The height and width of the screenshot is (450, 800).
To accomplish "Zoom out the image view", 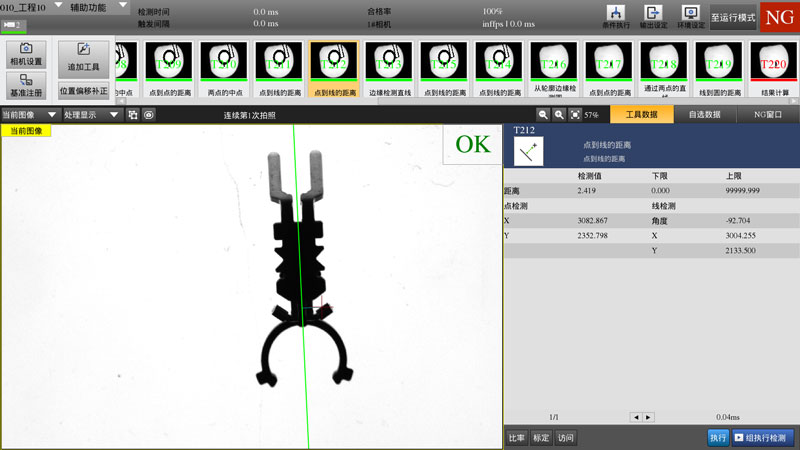I will point(543,115).
